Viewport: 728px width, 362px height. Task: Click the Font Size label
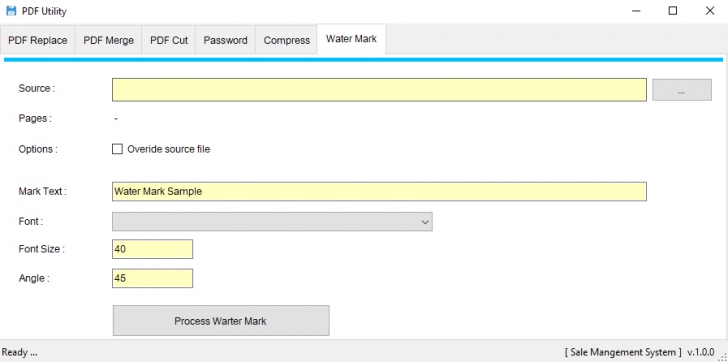(x=41, y=249)
